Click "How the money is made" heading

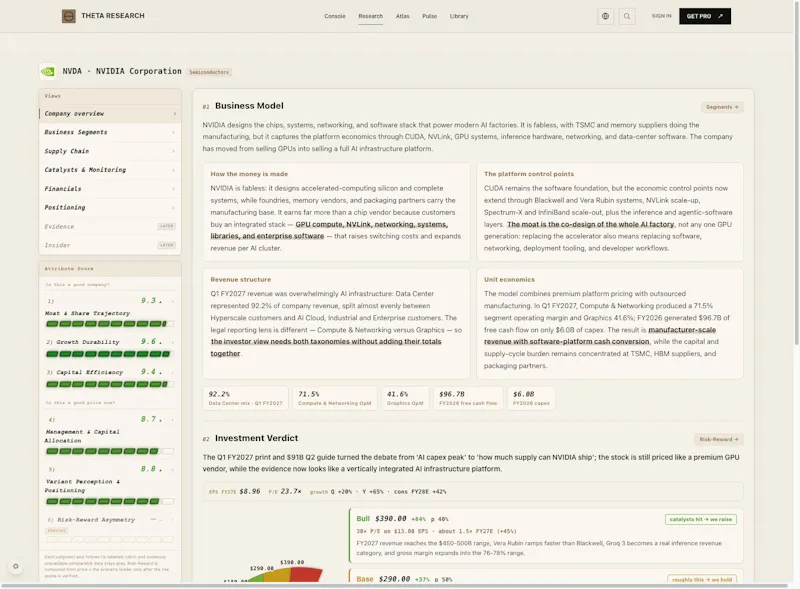tap(249, 174)
